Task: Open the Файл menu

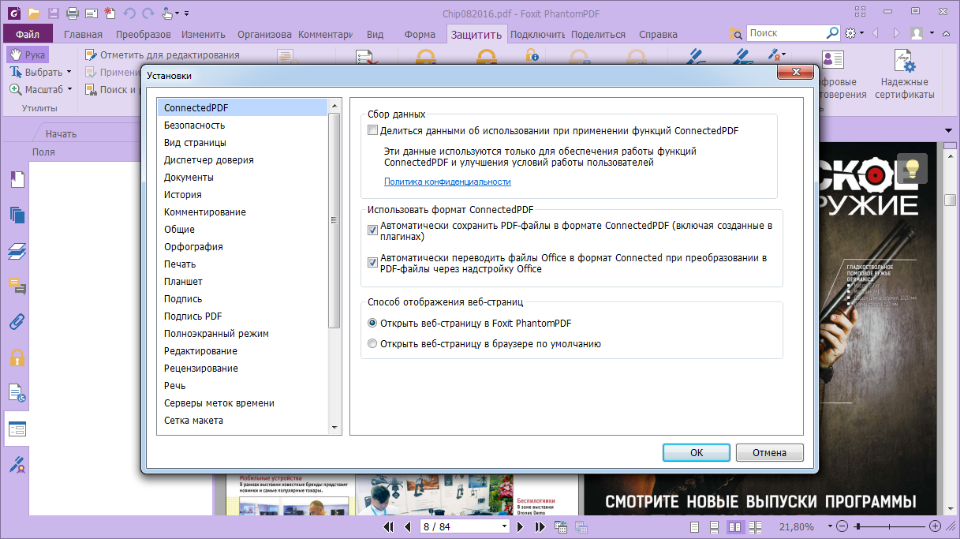Action: (x=28, y=34)
